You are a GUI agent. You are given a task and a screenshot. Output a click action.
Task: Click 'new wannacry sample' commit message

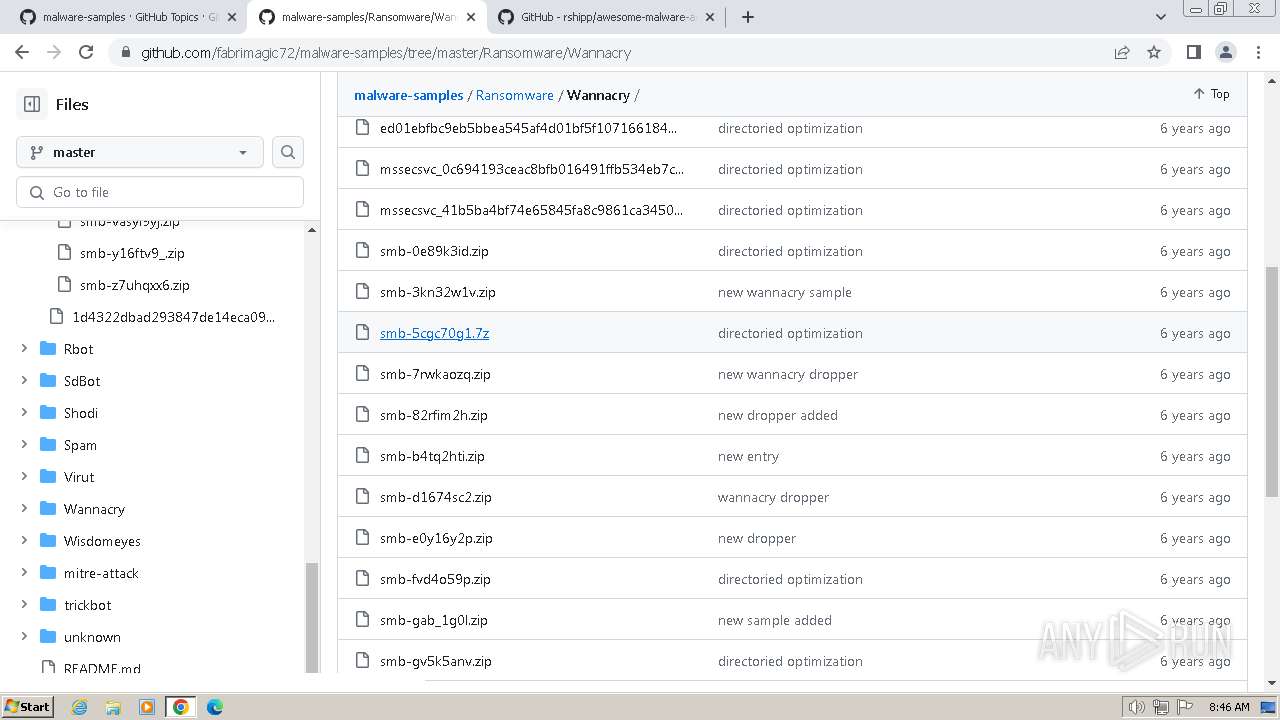point(784,292)
